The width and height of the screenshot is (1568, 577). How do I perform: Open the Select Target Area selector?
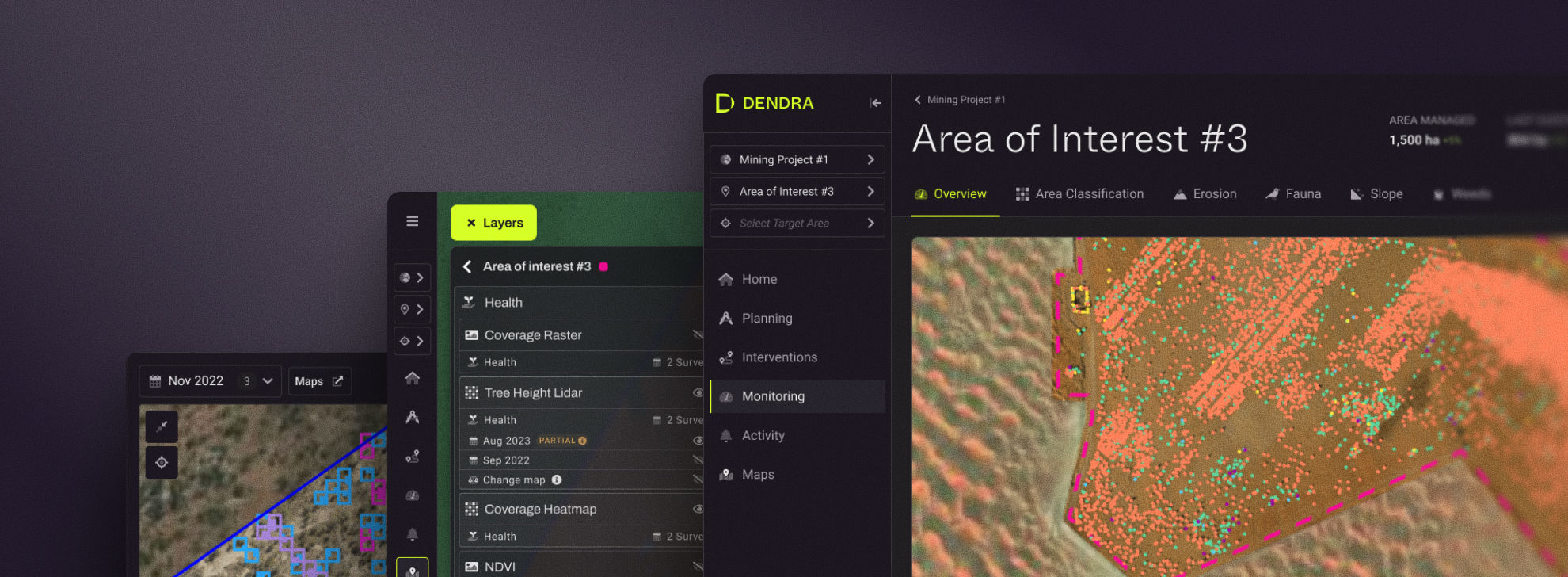[797, 223]
